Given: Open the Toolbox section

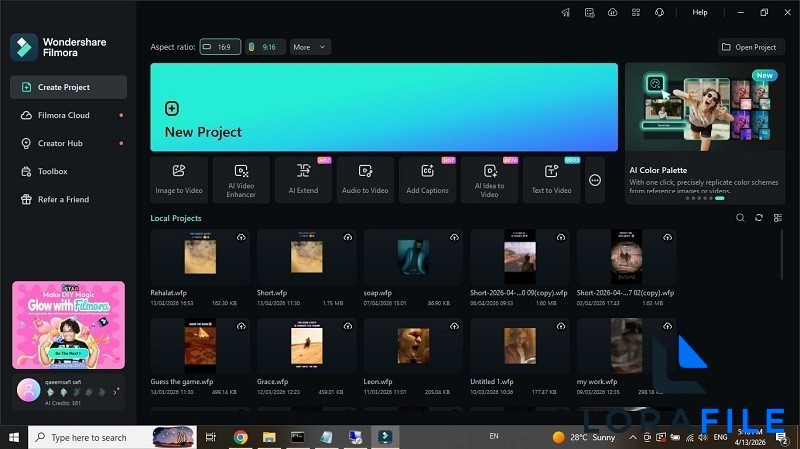Looking at the screenshot, I should pyautogui.click(x=68, y=171).
